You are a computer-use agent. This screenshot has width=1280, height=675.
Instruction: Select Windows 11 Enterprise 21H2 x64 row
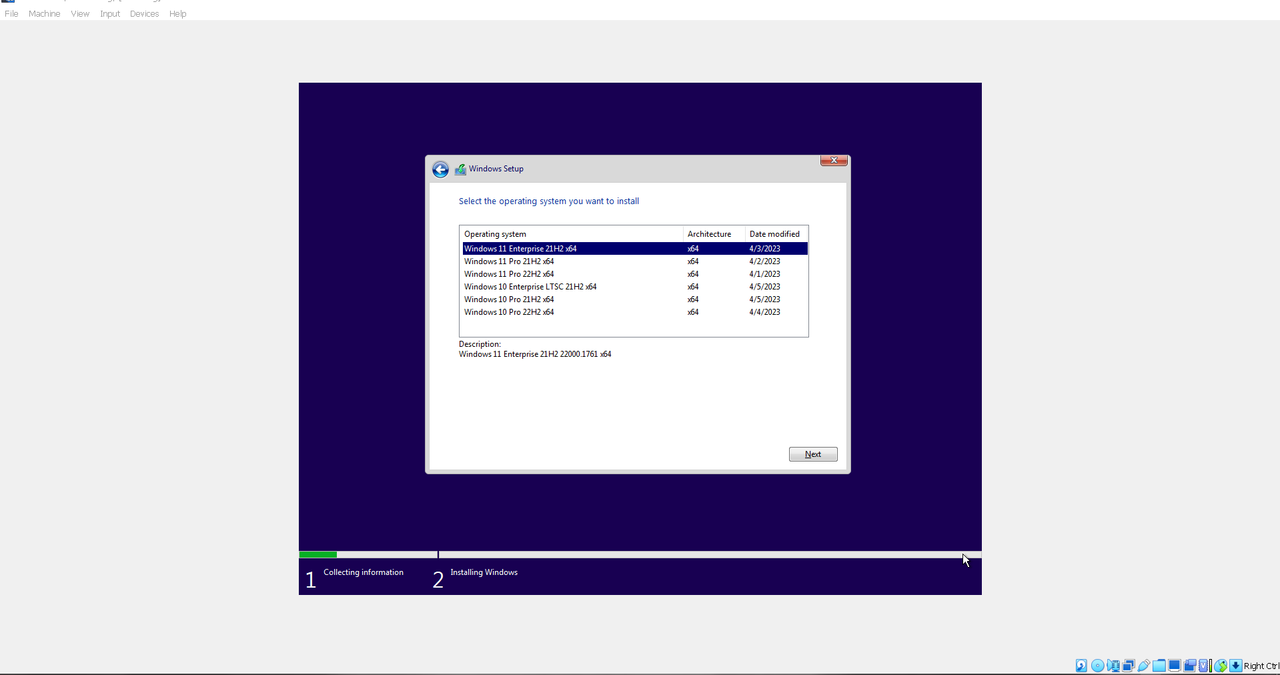634,248
